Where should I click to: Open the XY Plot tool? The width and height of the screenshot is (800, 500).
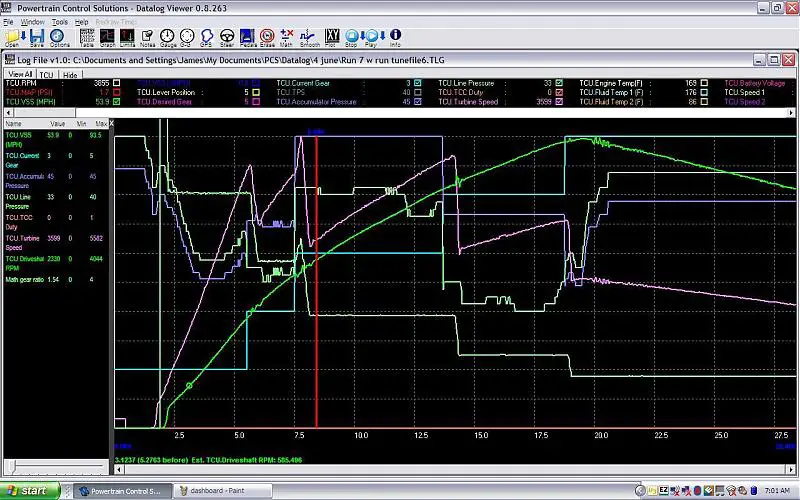[332, 37]
